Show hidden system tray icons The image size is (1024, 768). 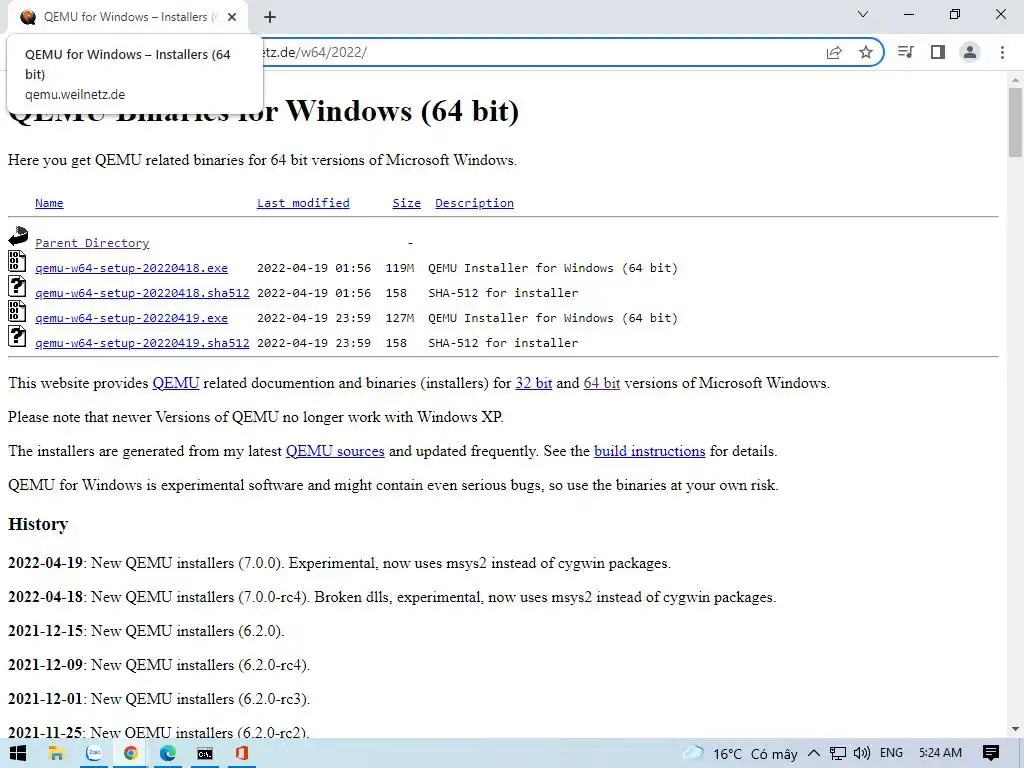(x=814, y=754)
